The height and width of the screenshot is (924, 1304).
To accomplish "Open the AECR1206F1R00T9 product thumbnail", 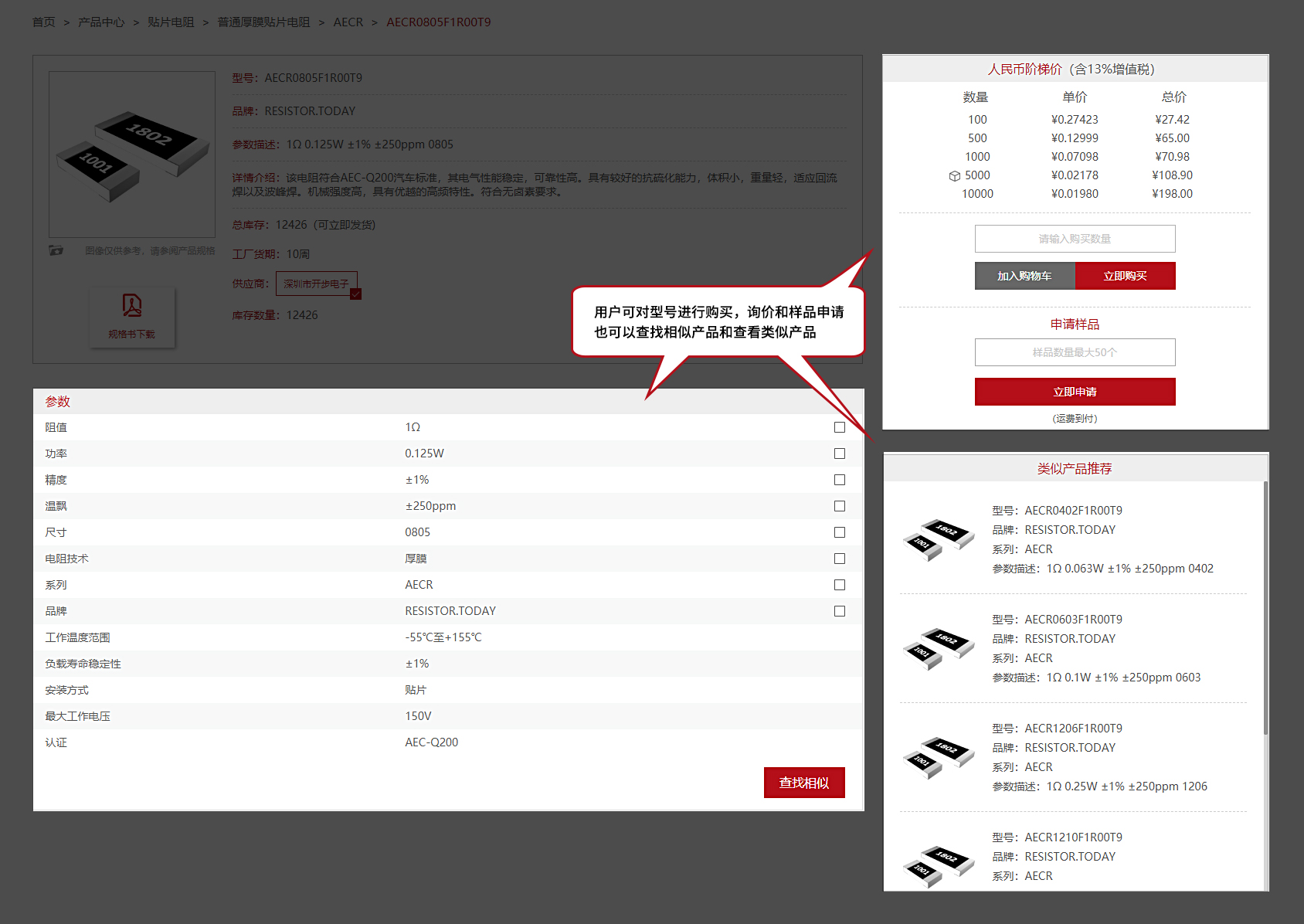I will coord(938,756).
